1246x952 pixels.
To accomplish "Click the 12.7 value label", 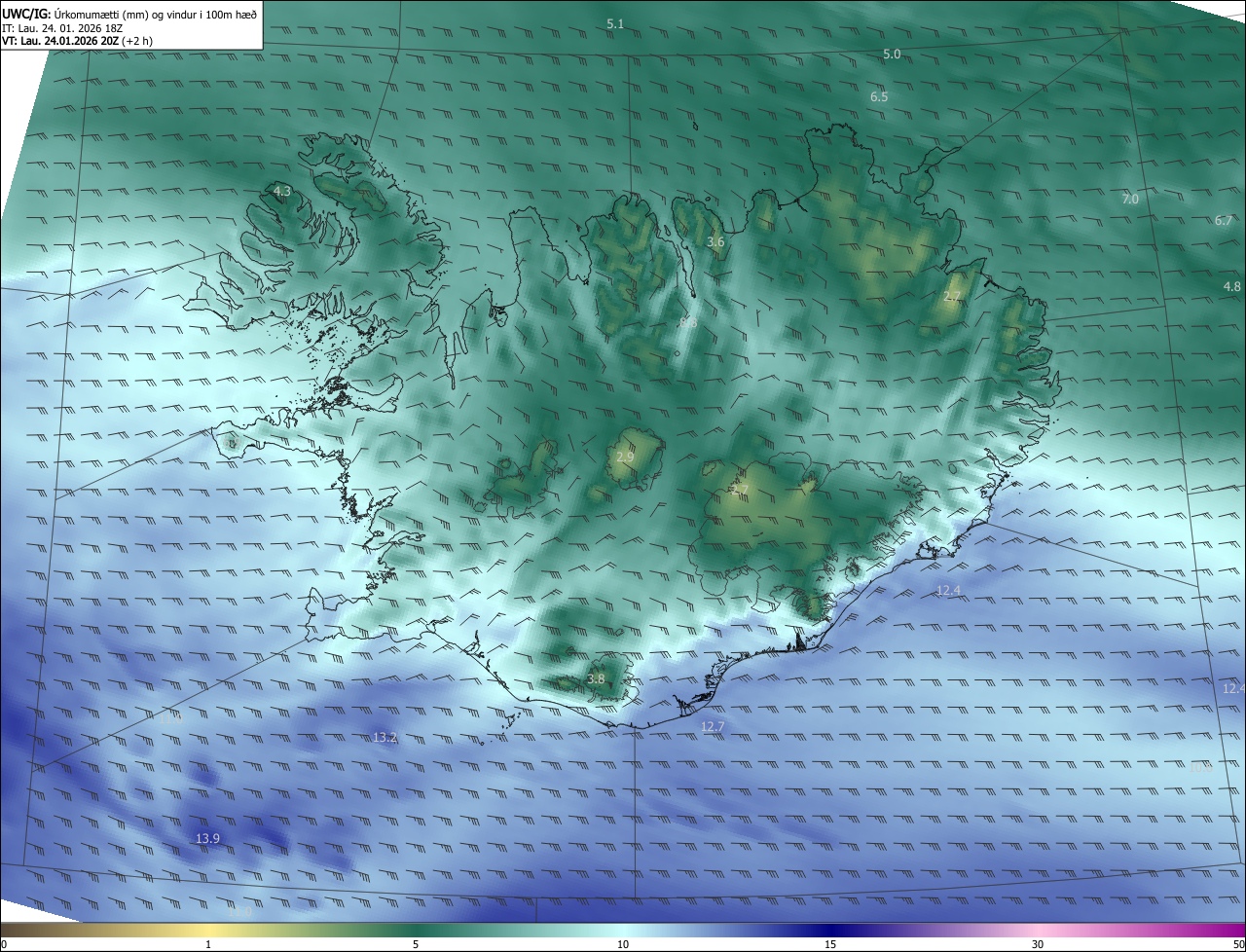I will click(713, 726).
